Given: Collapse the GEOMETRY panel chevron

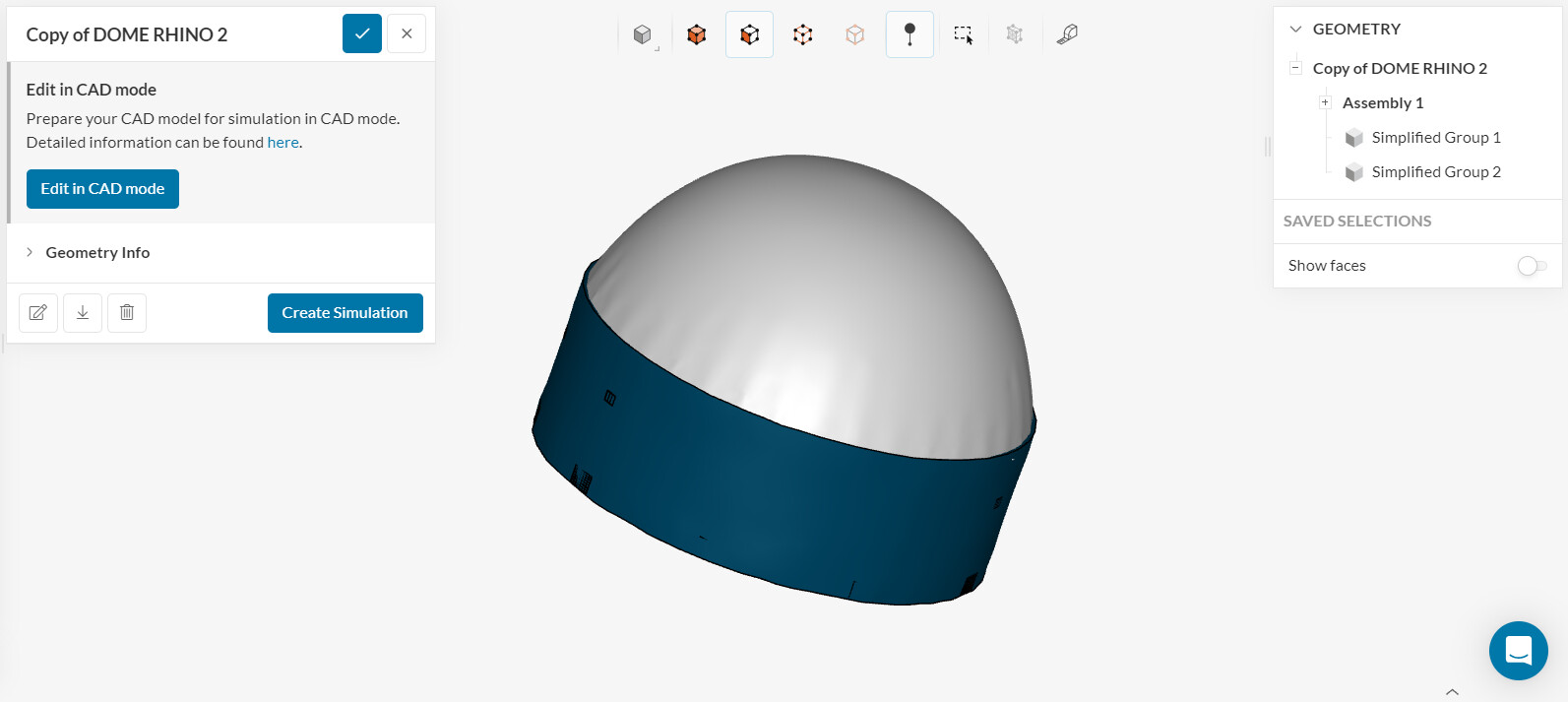Looking at the screenshot, I should coord(1295,29).
